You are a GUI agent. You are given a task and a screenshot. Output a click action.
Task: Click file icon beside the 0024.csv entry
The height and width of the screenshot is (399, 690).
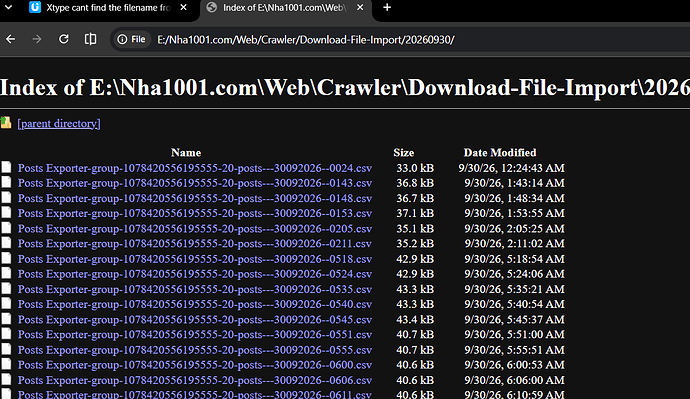coord(6,167)
